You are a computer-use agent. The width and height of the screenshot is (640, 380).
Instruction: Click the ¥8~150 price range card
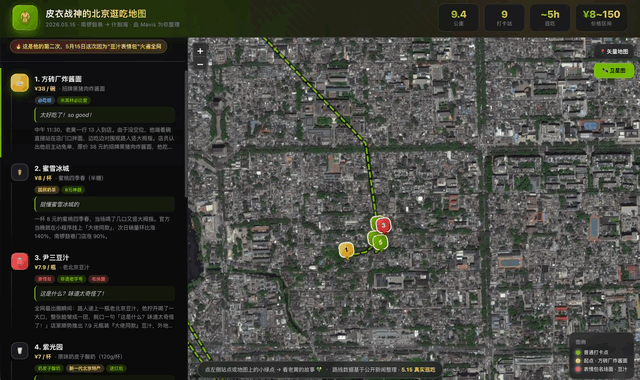pyautogui.click(x=601, y=18)
